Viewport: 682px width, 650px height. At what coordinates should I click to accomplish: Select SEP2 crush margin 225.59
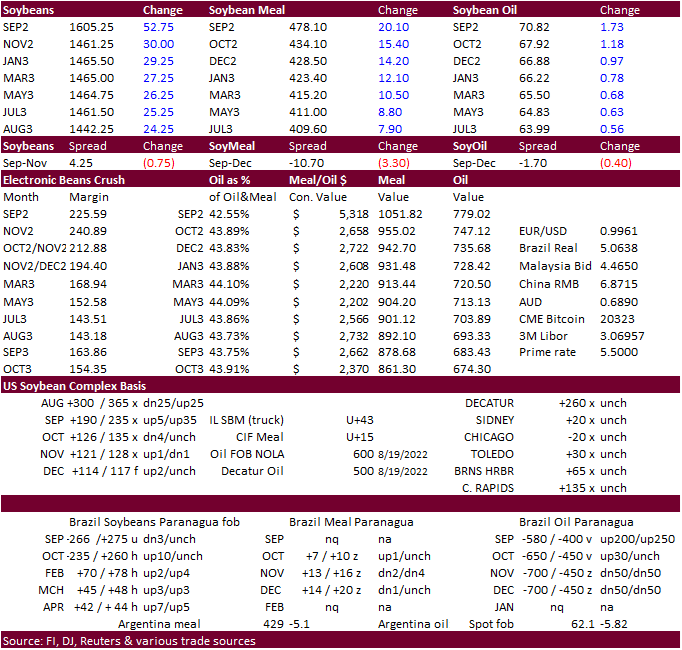(x=88, y=214)
